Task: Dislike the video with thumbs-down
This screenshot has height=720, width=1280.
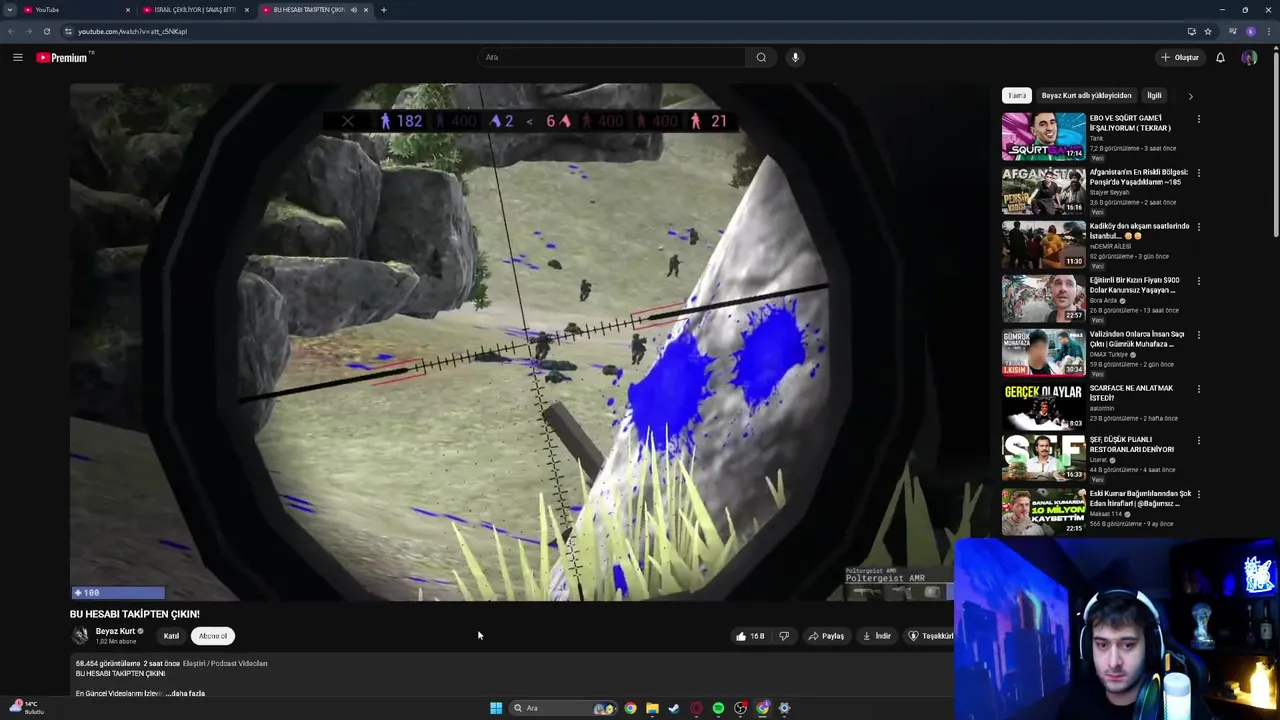Action: (784, 636)
